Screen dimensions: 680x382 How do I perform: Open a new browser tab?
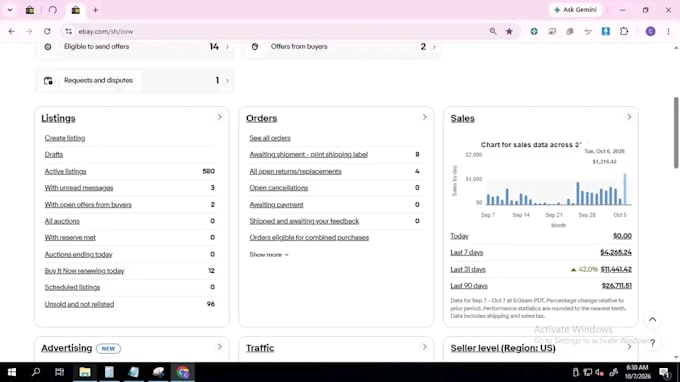pos(95,10)
